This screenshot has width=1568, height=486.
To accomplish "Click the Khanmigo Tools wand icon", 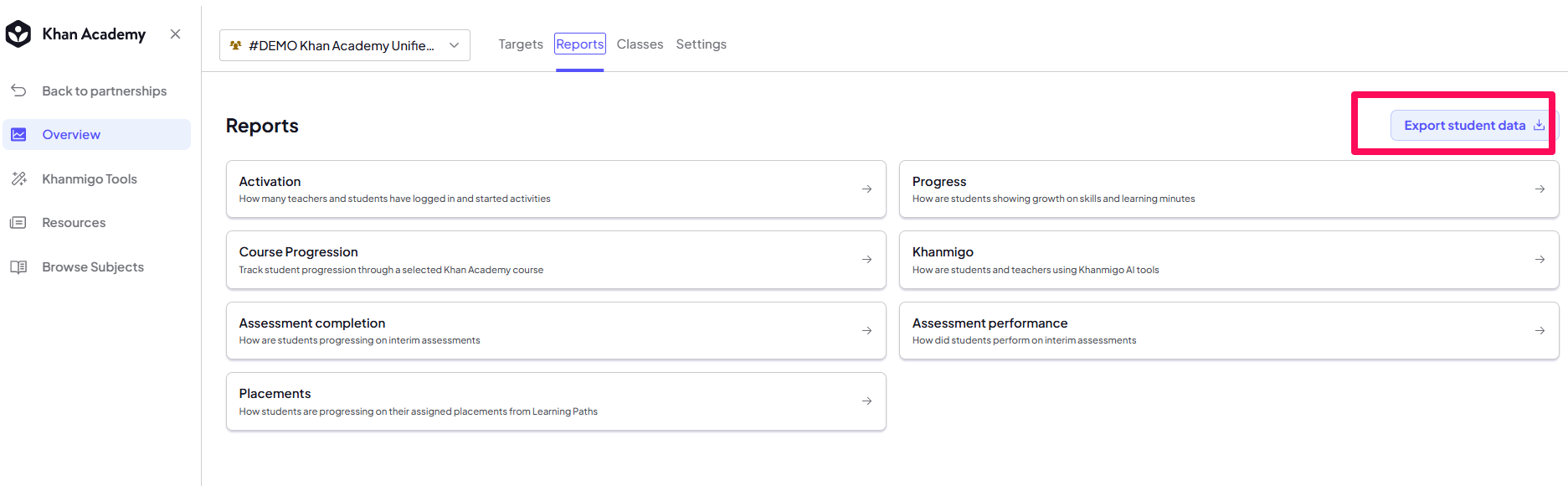I will click(x=18, y=178).
